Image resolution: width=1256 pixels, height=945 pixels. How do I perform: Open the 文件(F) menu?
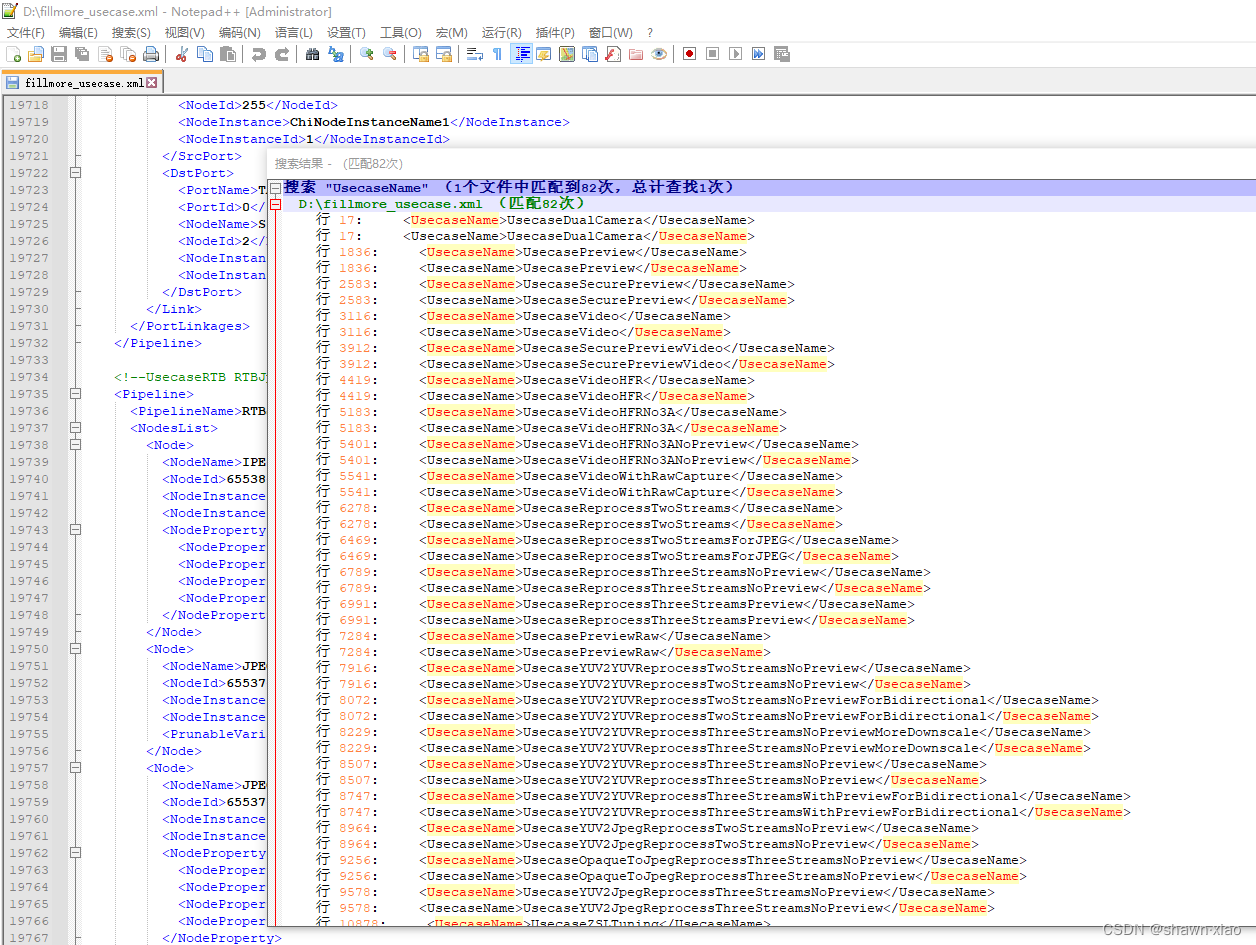[26, 33]
